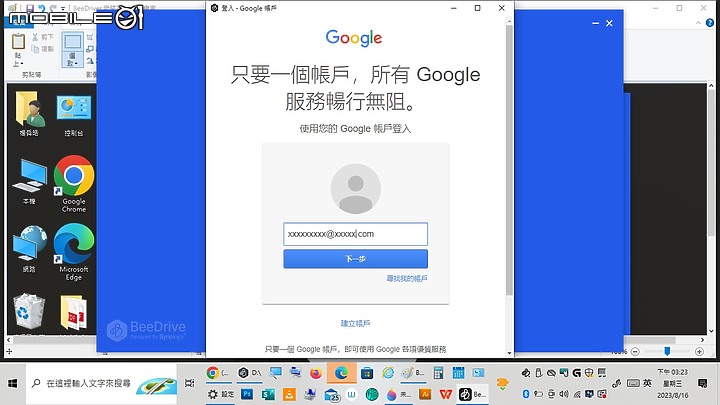Click Paint vertical scrollbar up arrow
Viewport: 720px width, 405px height.
pos(711,86)
